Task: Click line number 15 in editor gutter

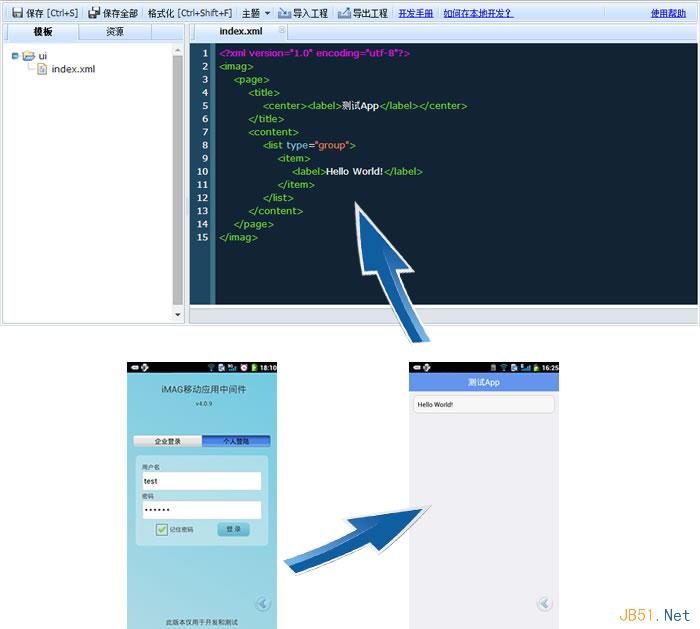Action: (x=202, y=237)
